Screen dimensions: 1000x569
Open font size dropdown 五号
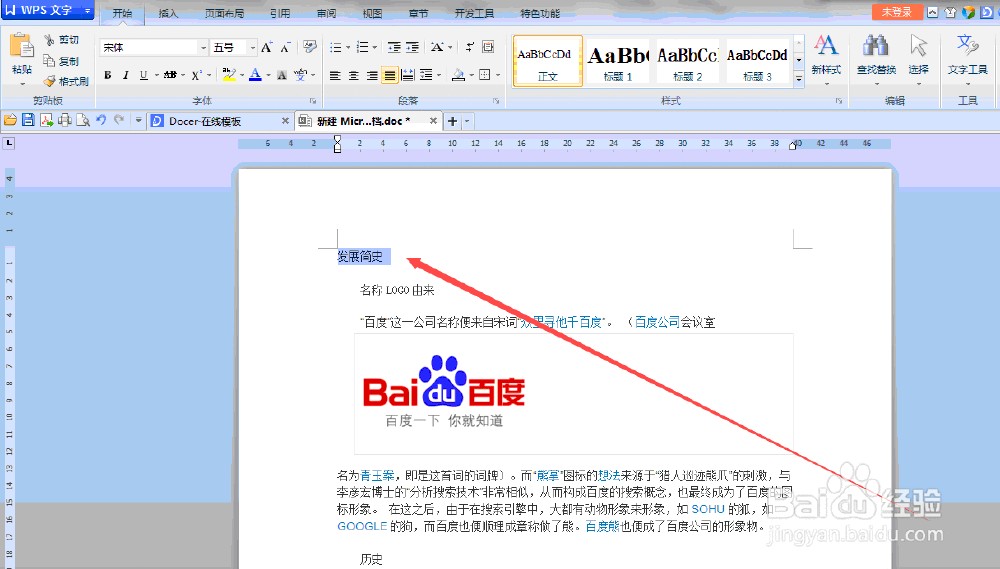tap(253, 48)
